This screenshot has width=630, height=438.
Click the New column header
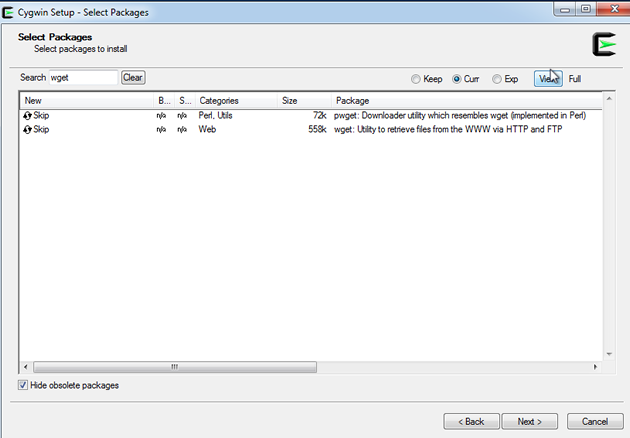pos(86,101)
